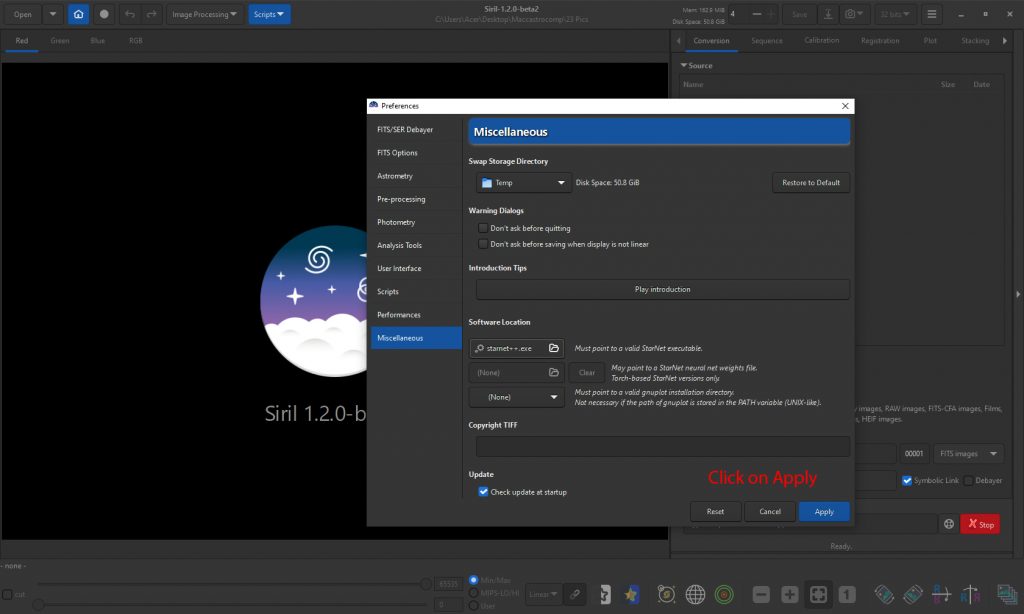Click the astrometry globe grid icon
Viewport: 1024px width, 614px height.
(x=695, y=594)
